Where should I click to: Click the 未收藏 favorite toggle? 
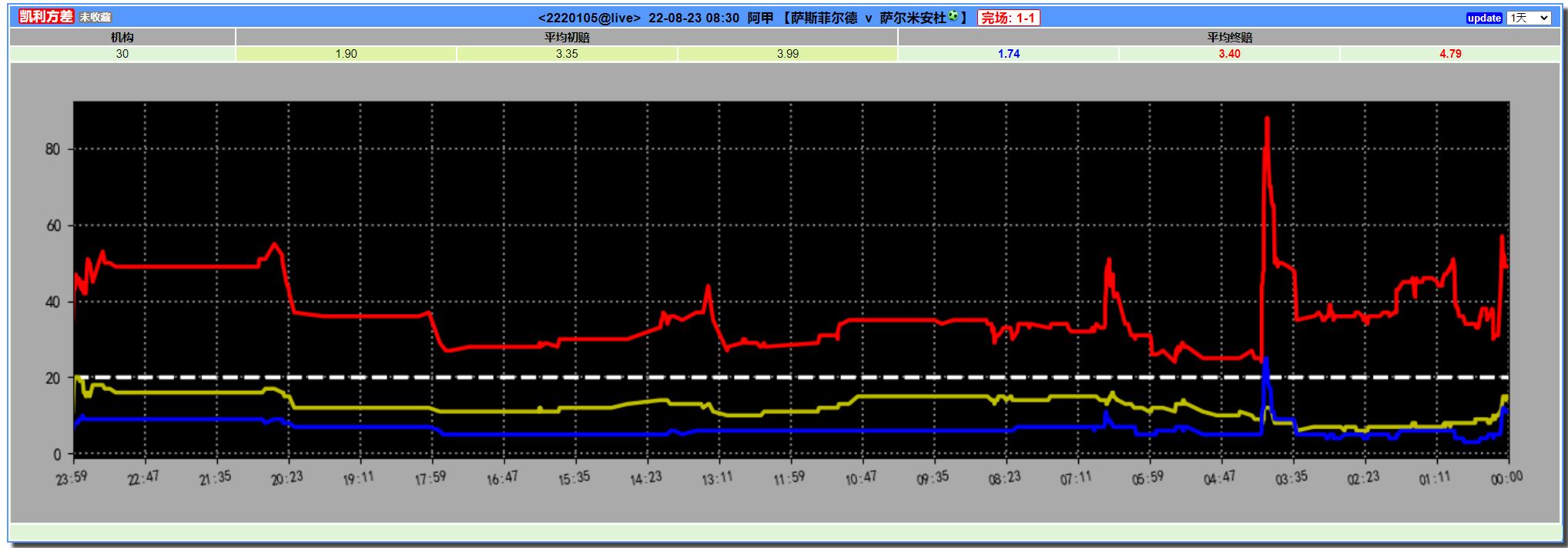(x=95, y=18)
